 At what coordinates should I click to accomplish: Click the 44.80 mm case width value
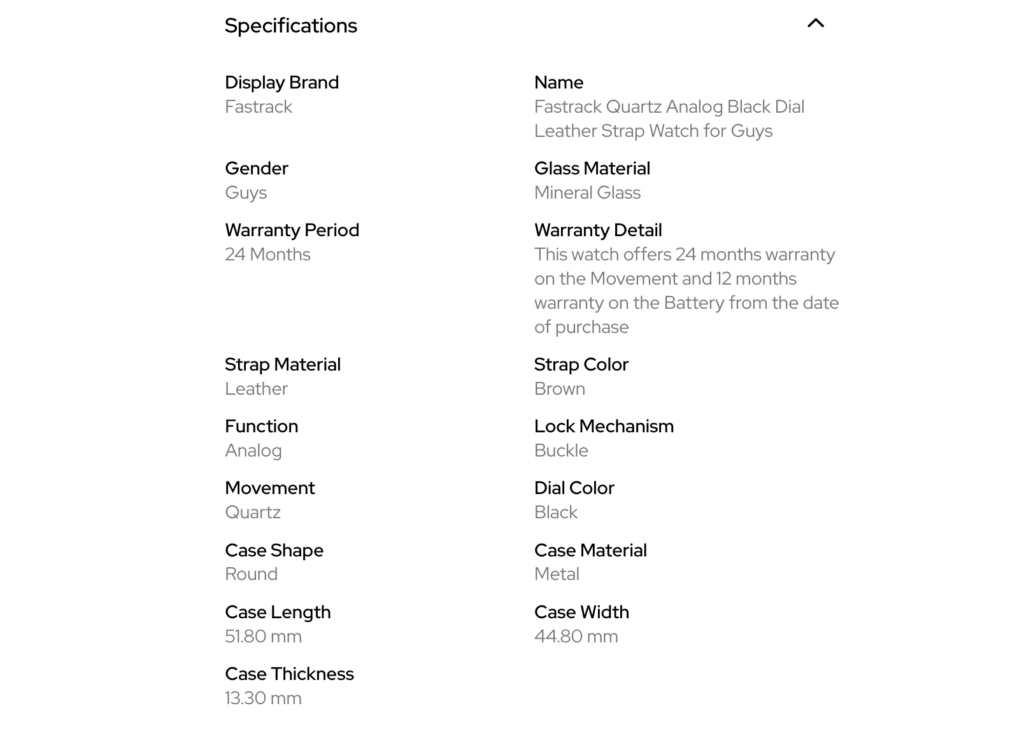click(576, 636)
